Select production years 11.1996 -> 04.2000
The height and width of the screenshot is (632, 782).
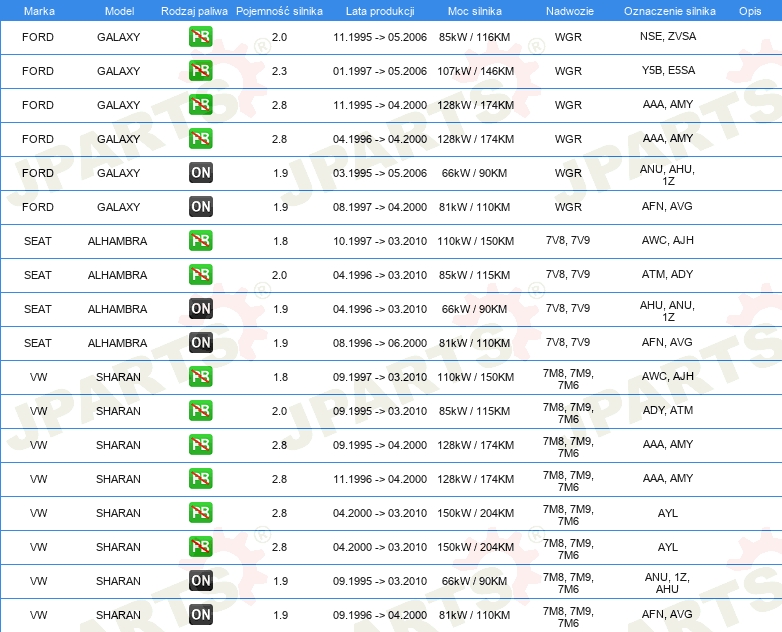(x=380, y=479)
